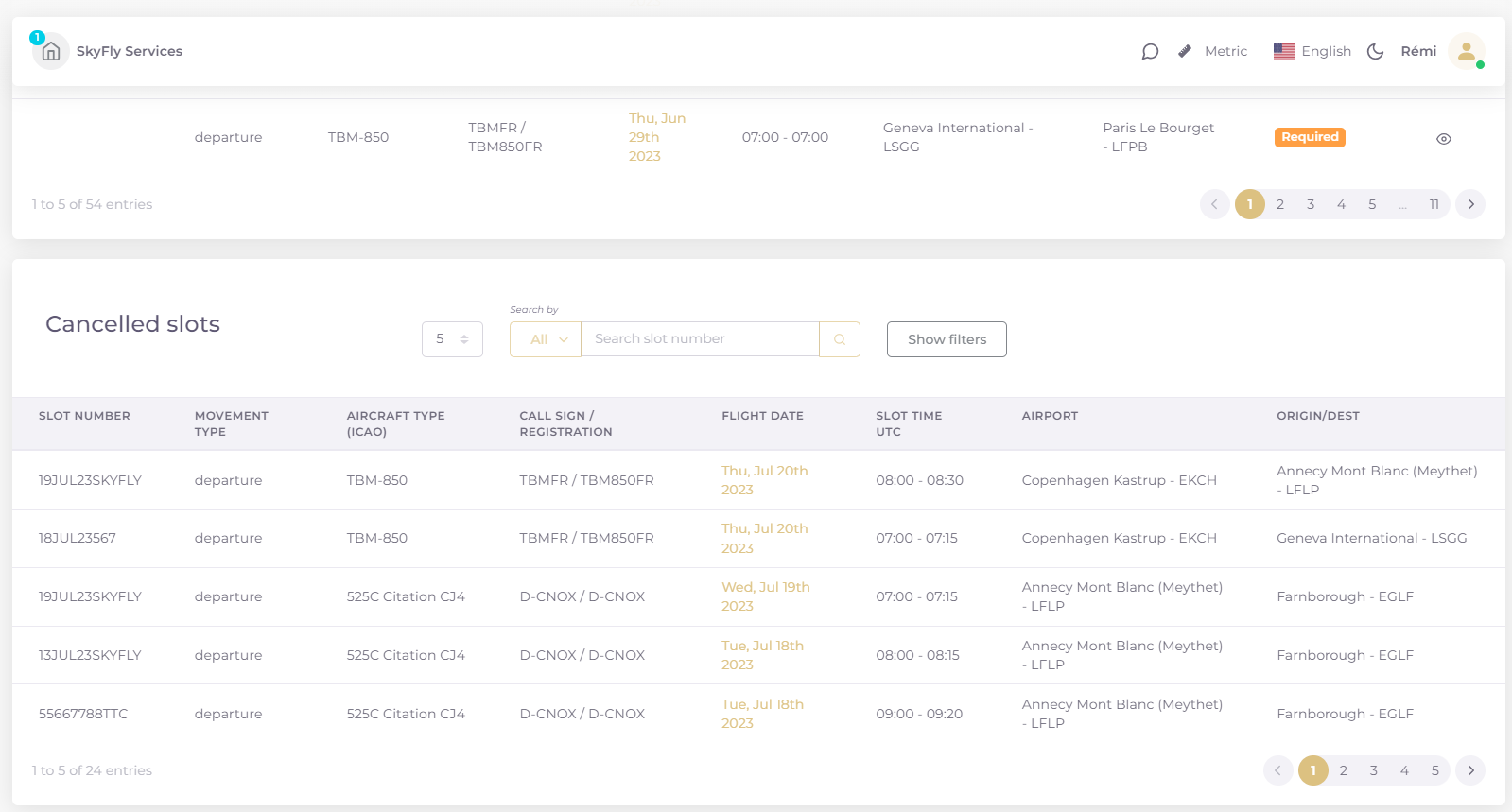
Task: Go to next page of cancelled slots
Action: [x=1470, y=770]
